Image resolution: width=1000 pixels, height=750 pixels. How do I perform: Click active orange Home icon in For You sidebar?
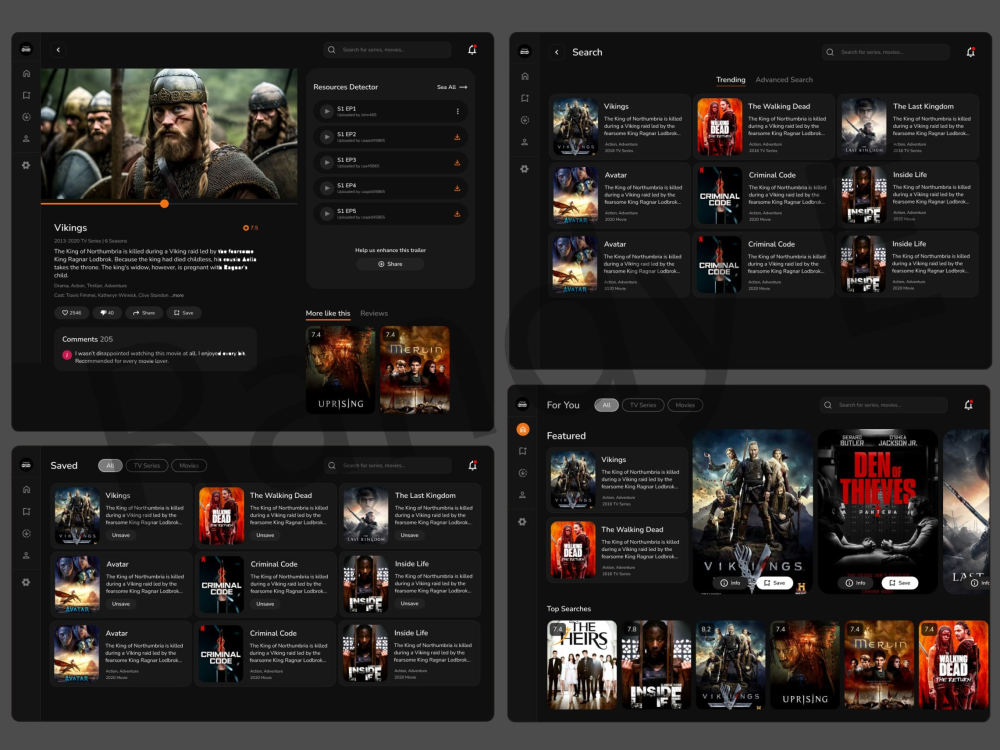[x=523, y=429]
